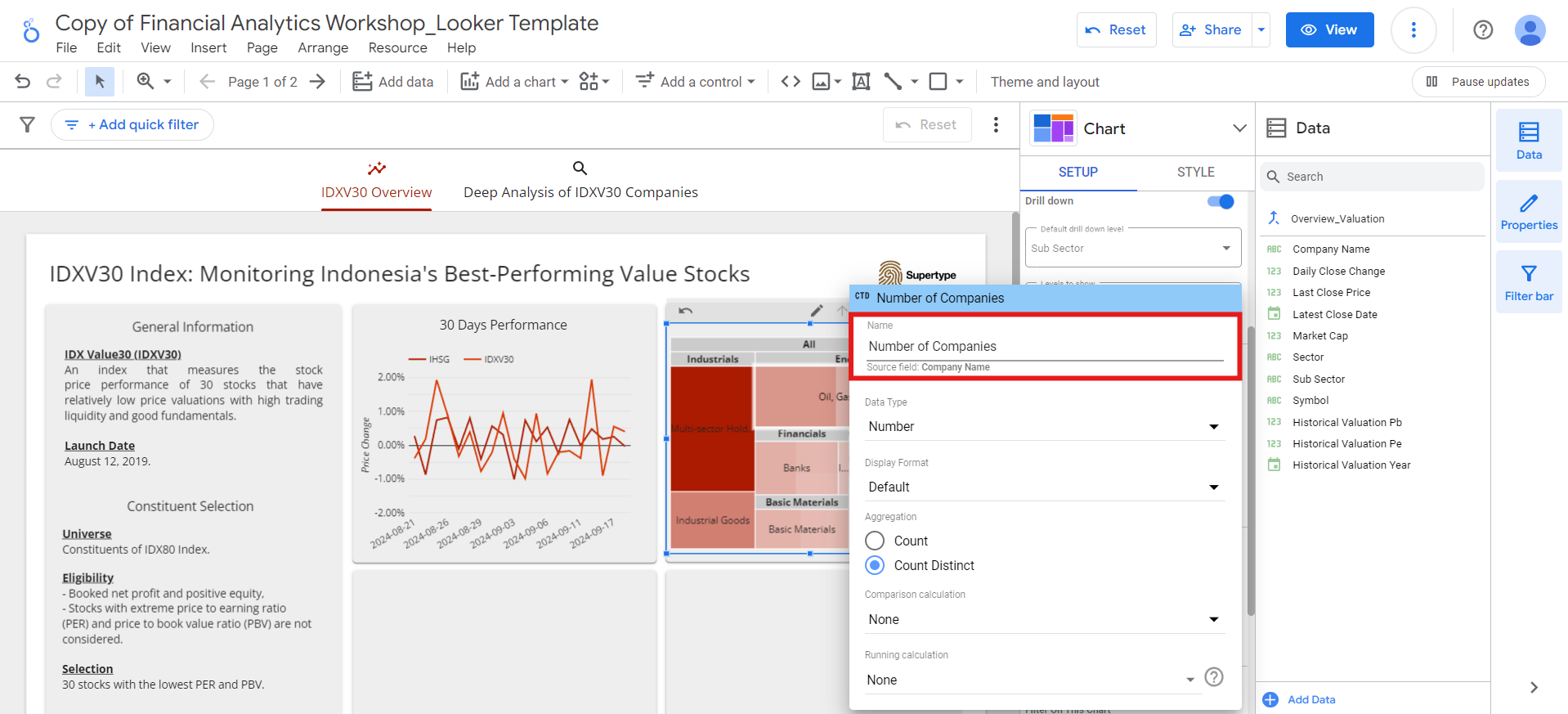1568x714 pixels.
Task: Open the default drill down level dropdown
Action: click(1133, 248)
